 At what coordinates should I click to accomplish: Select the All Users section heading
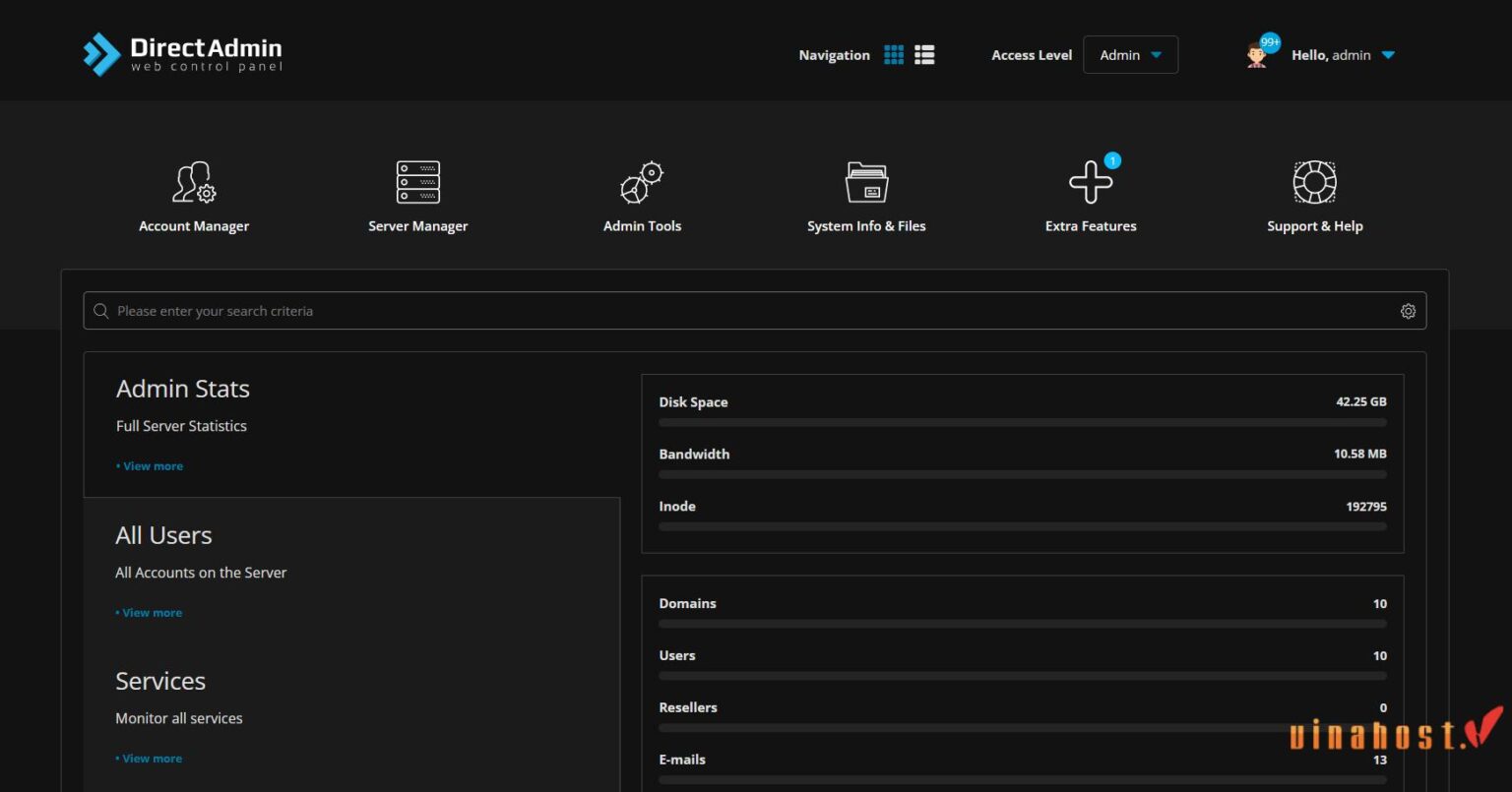pos(163,535)
